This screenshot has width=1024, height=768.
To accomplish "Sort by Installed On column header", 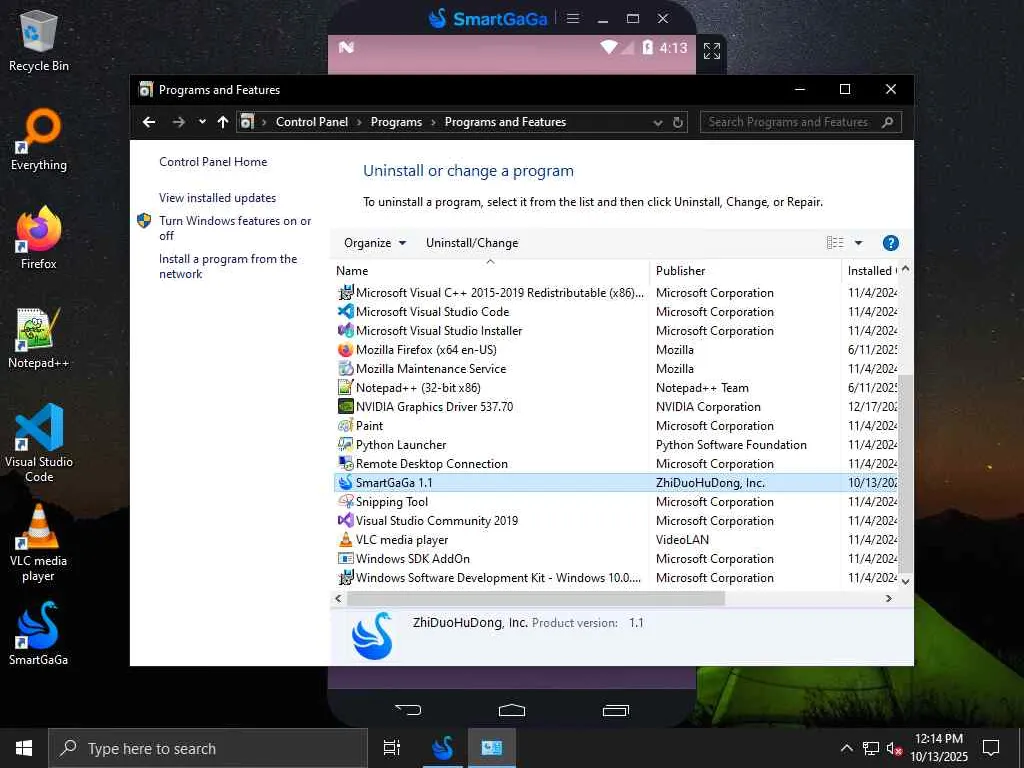I will (871, 270).
